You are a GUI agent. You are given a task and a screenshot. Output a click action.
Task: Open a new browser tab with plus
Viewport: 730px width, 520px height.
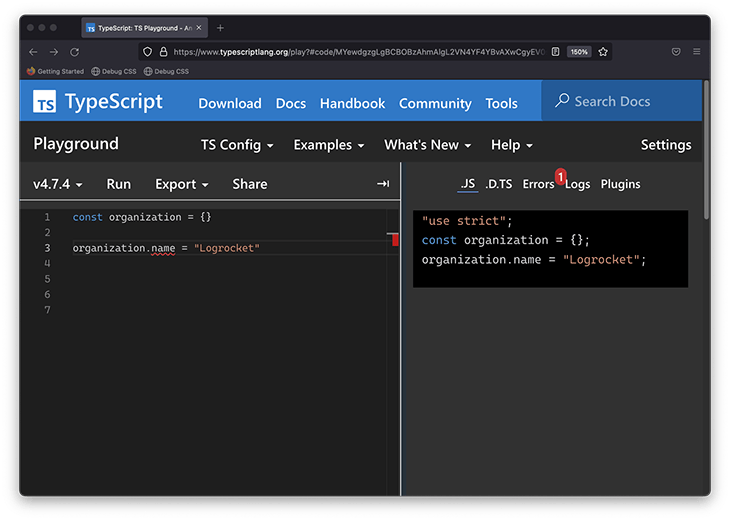point(220,28)
